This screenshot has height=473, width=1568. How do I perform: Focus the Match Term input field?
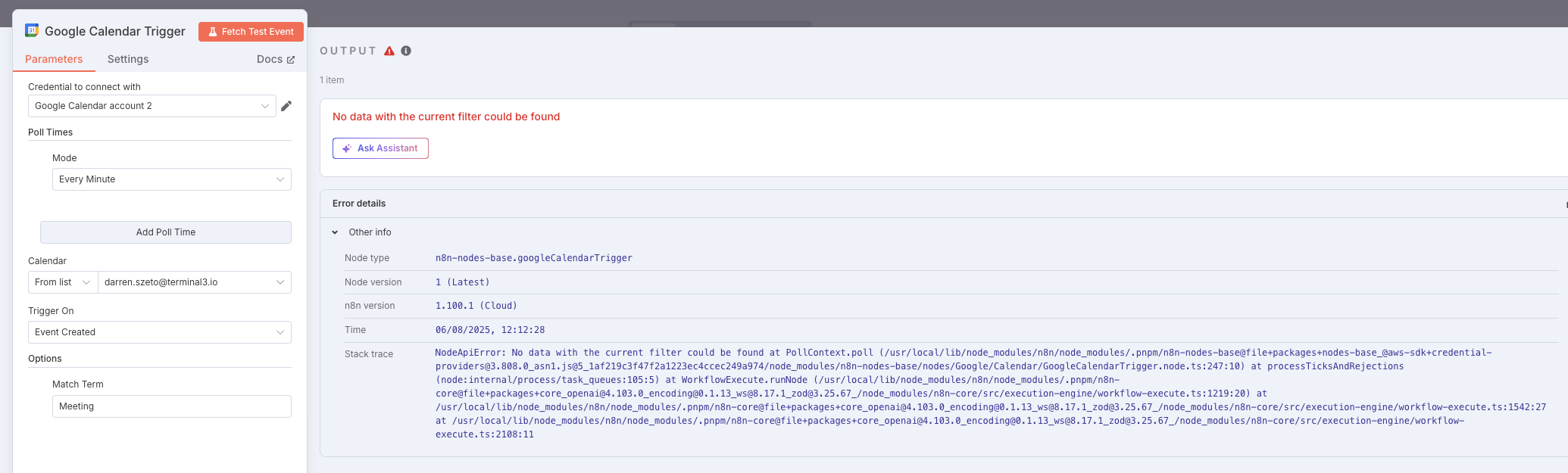point(171,406)
